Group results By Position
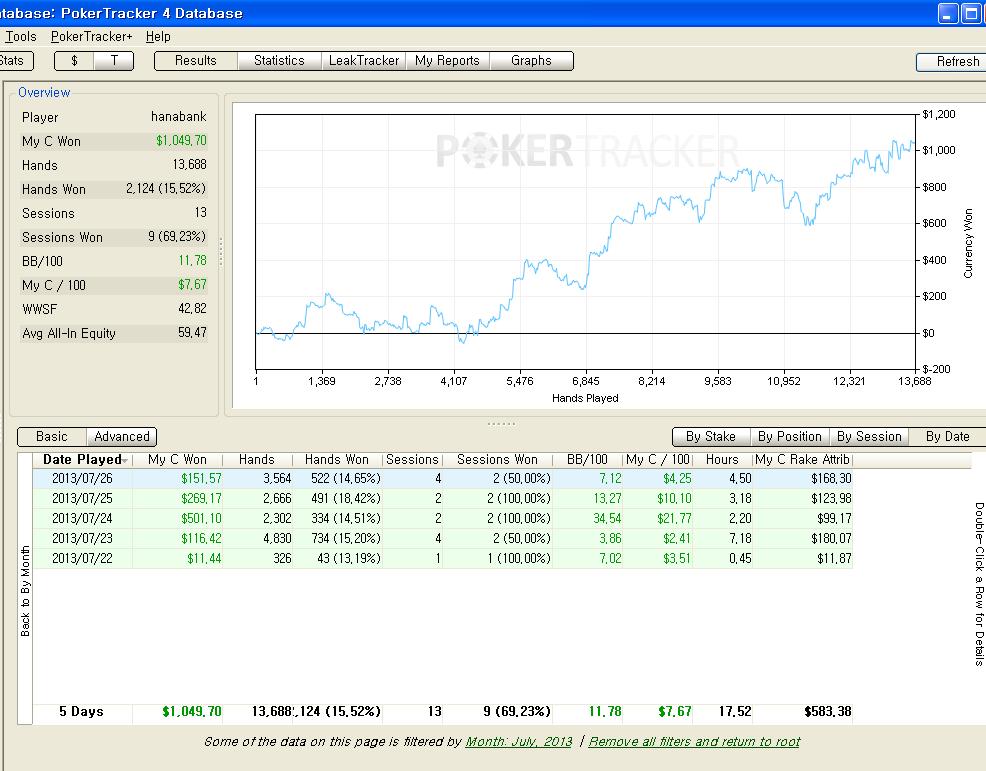 [x=790, y=436]
